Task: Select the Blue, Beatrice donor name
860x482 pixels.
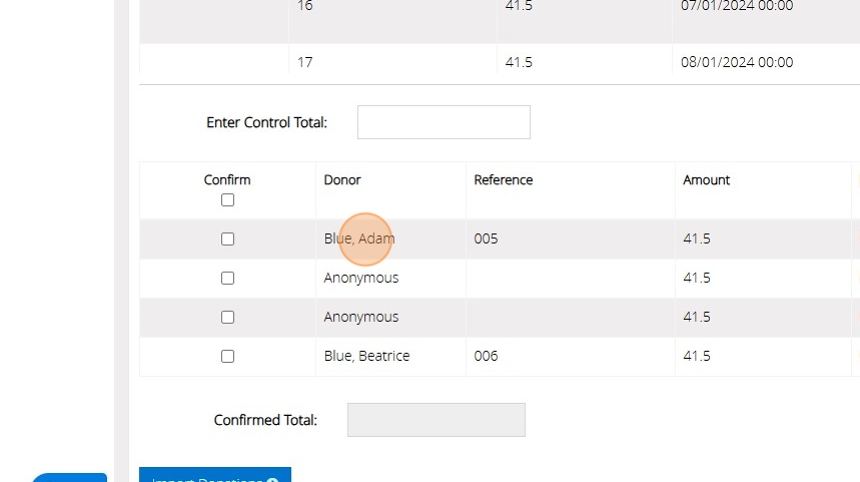Action: tap(366, 356)
